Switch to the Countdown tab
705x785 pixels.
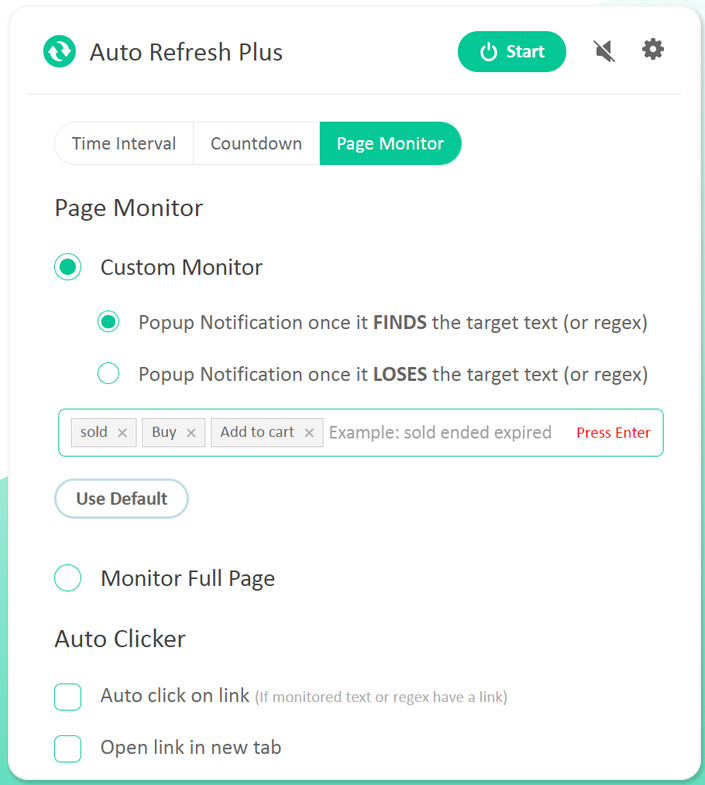[256, 144]
